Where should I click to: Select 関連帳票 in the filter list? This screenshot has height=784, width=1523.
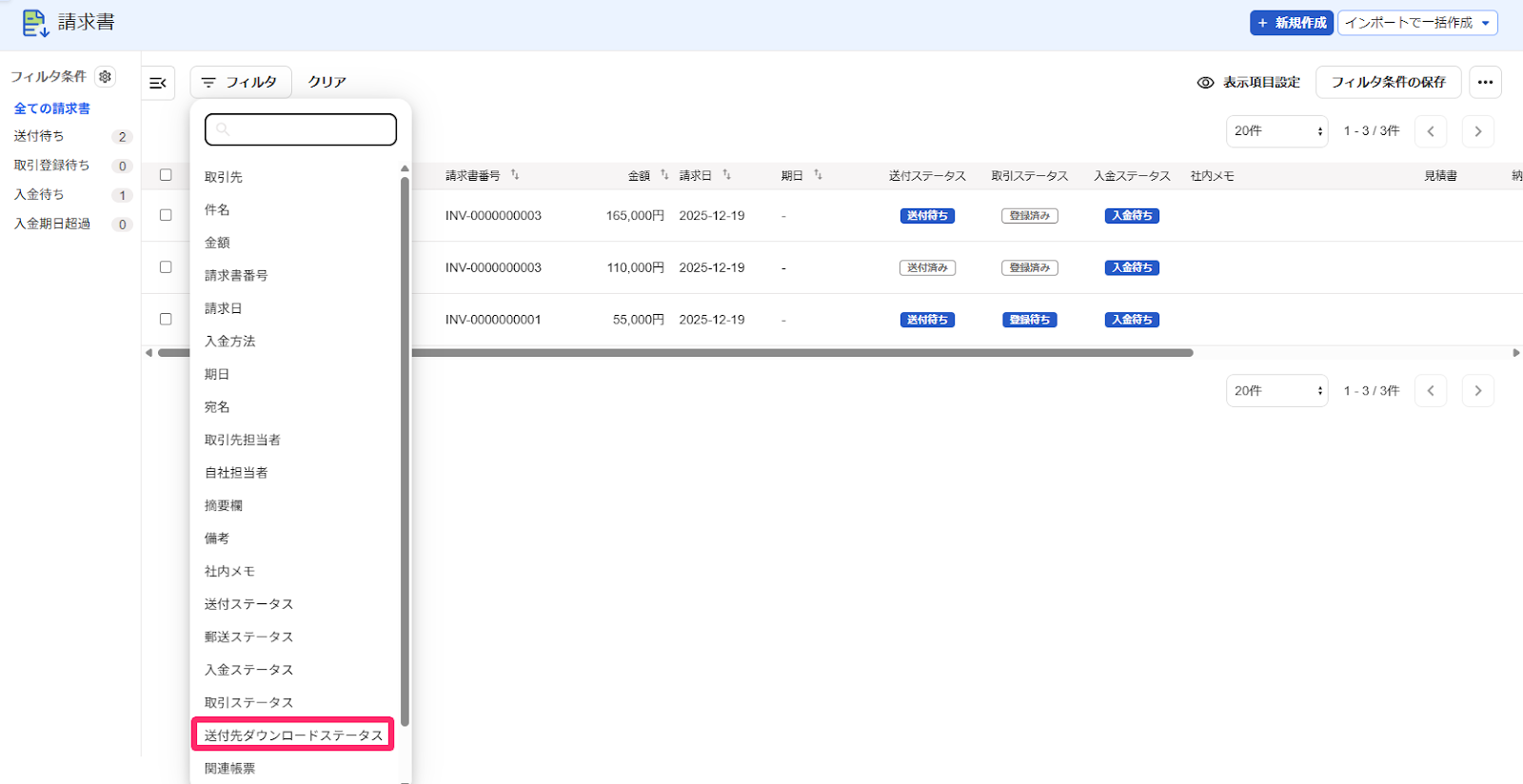229,769
